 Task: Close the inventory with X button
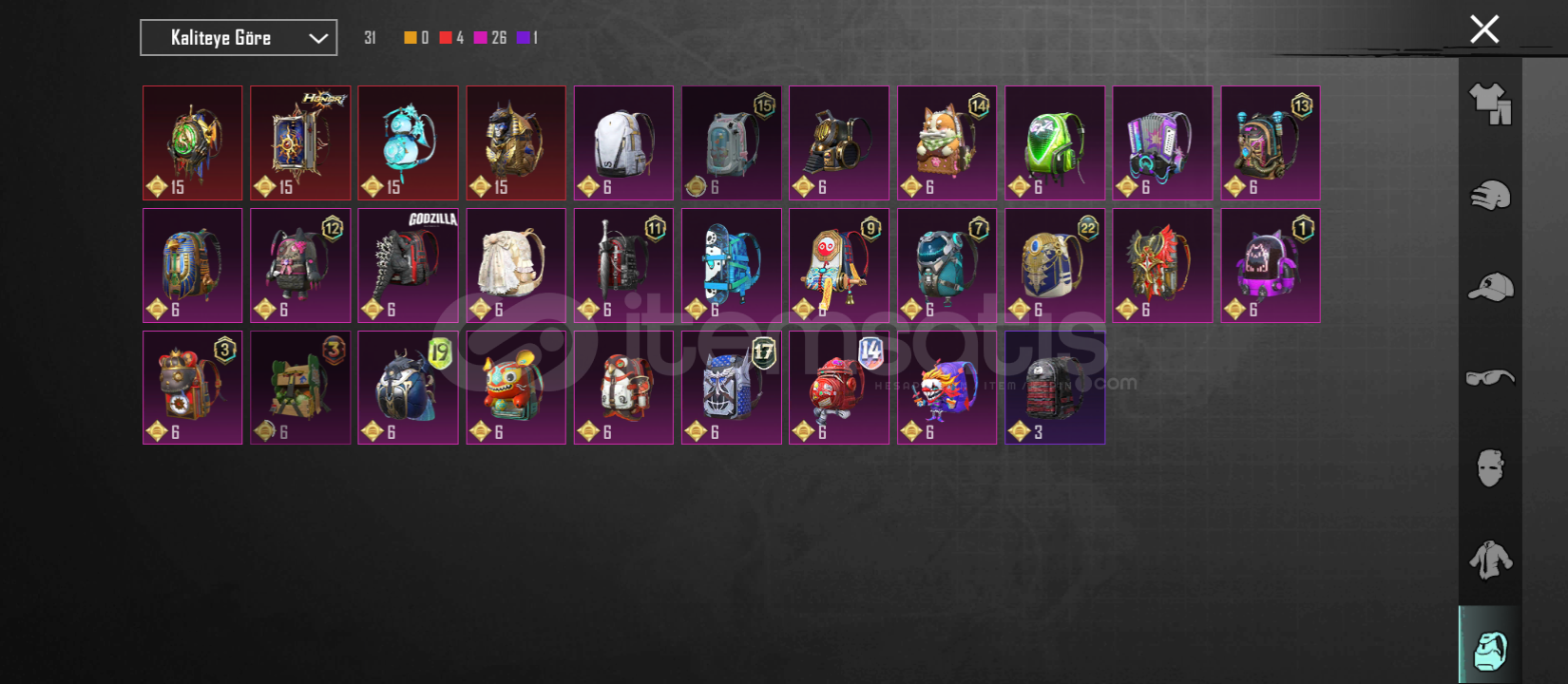[x=1484, y=29]
